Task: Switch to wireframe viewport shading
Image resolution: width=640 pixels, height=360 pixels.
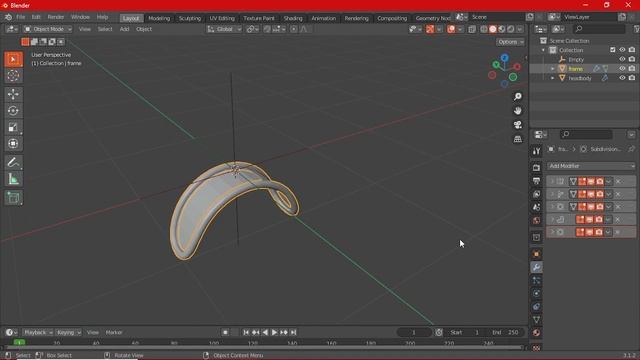Action: coord(484,29)
